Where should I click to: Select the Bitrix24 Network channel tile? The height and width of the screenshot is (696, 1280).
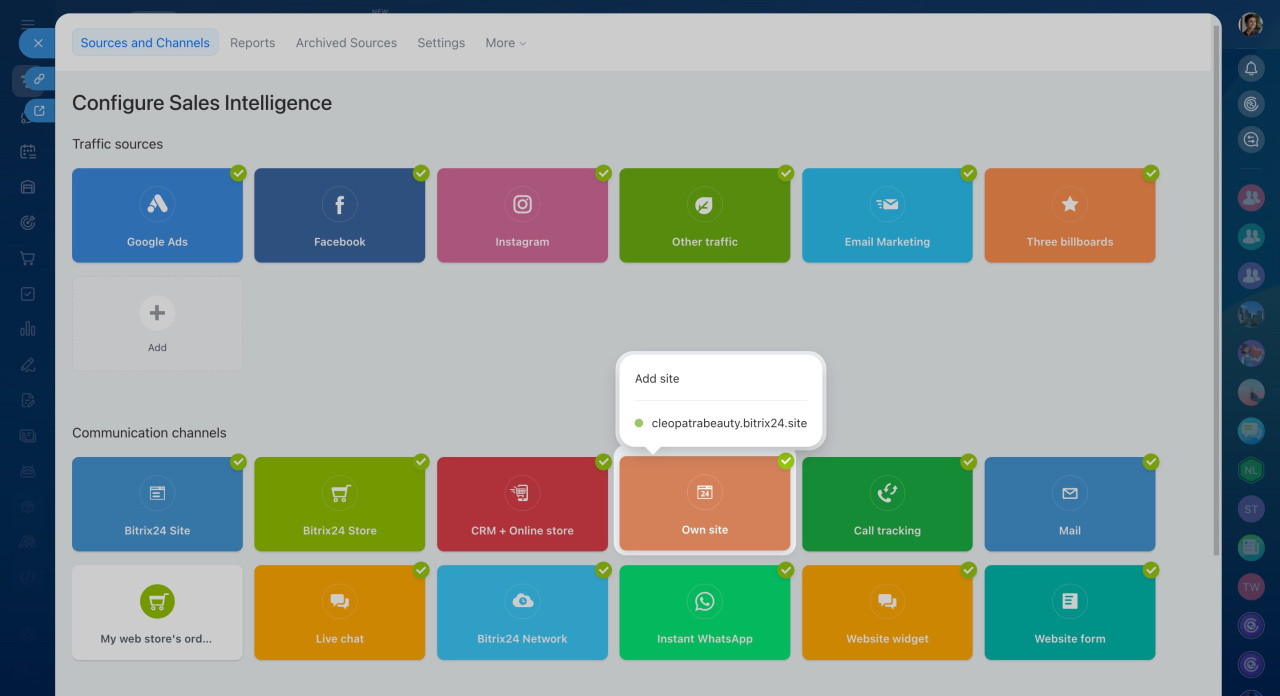point(522,612)
